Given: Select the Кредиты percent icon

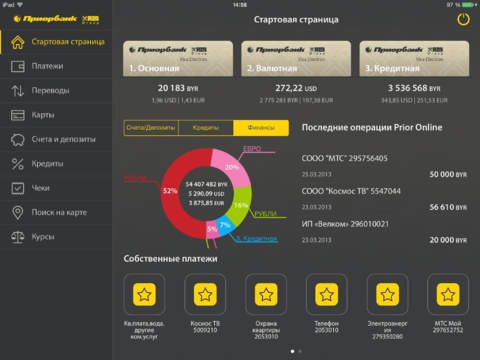Looking at the screenshot, I should click(18, 164).
